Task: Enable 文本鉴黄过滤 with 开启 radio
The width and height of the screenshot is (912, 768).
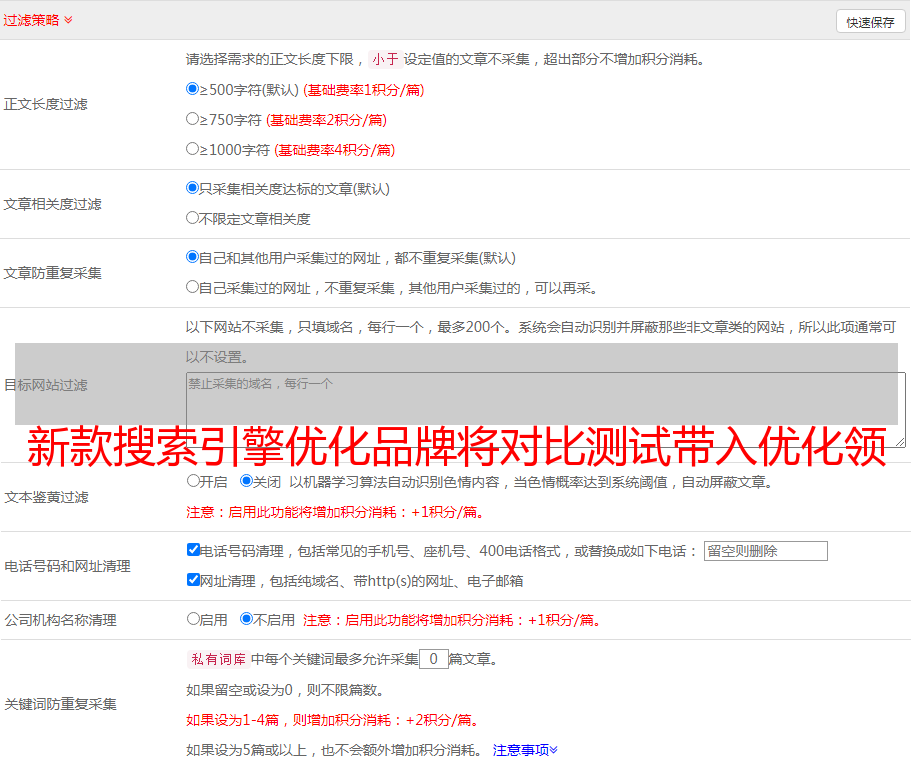Action: pyautogui.click(x=193, y=481)
